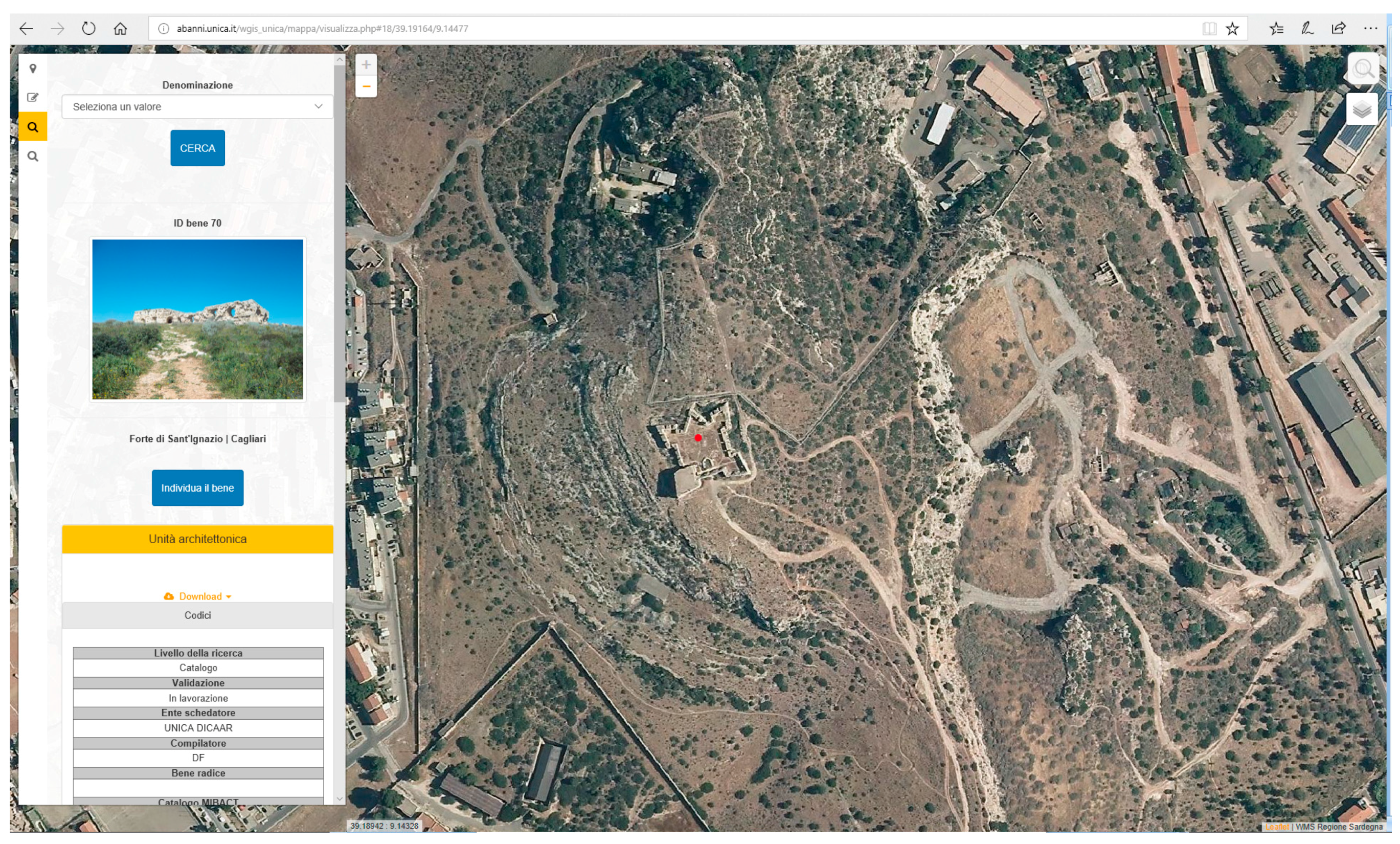Click the map search magnifier button
This screenshot has height=844, width=1400.
click(1363, 69)
